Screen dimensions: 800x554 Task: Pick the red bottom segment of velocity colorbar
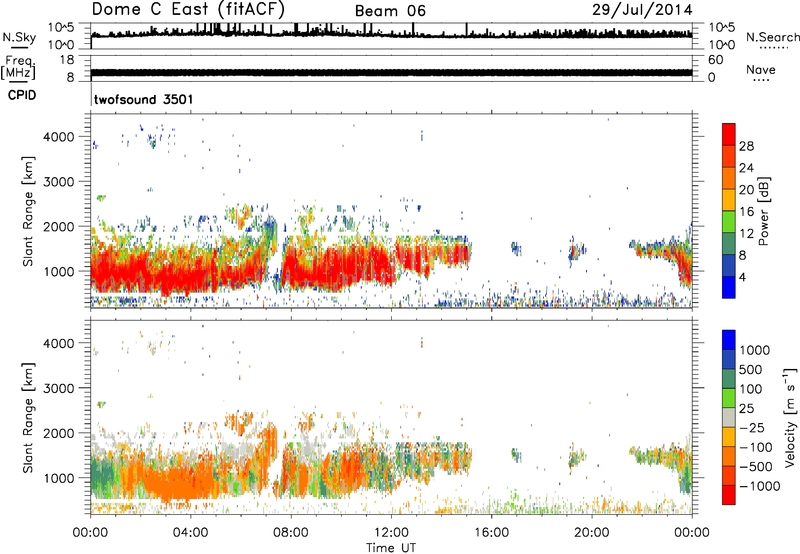tap(729, 495)
